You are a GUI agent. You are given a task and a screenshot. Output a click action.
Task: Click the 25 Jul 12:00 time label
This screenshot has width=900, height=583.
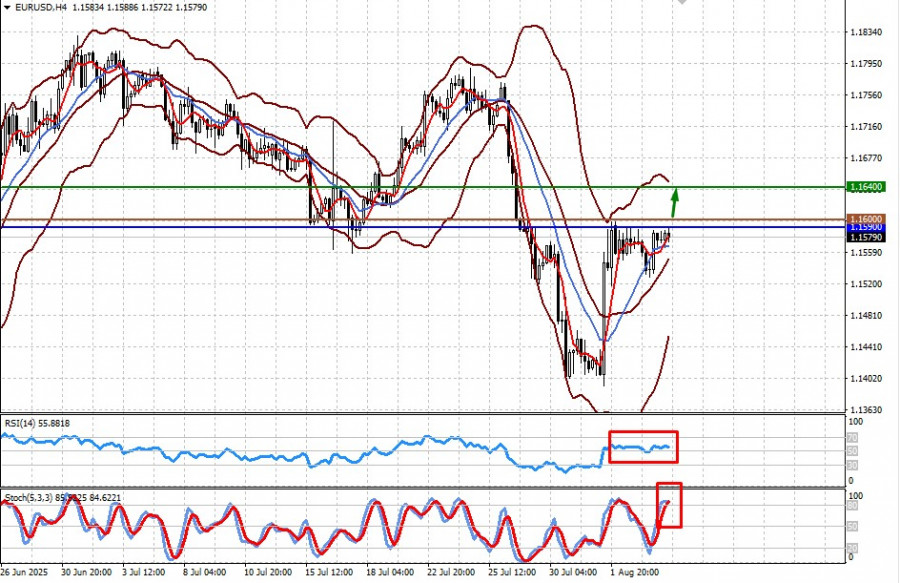[512, 573]
